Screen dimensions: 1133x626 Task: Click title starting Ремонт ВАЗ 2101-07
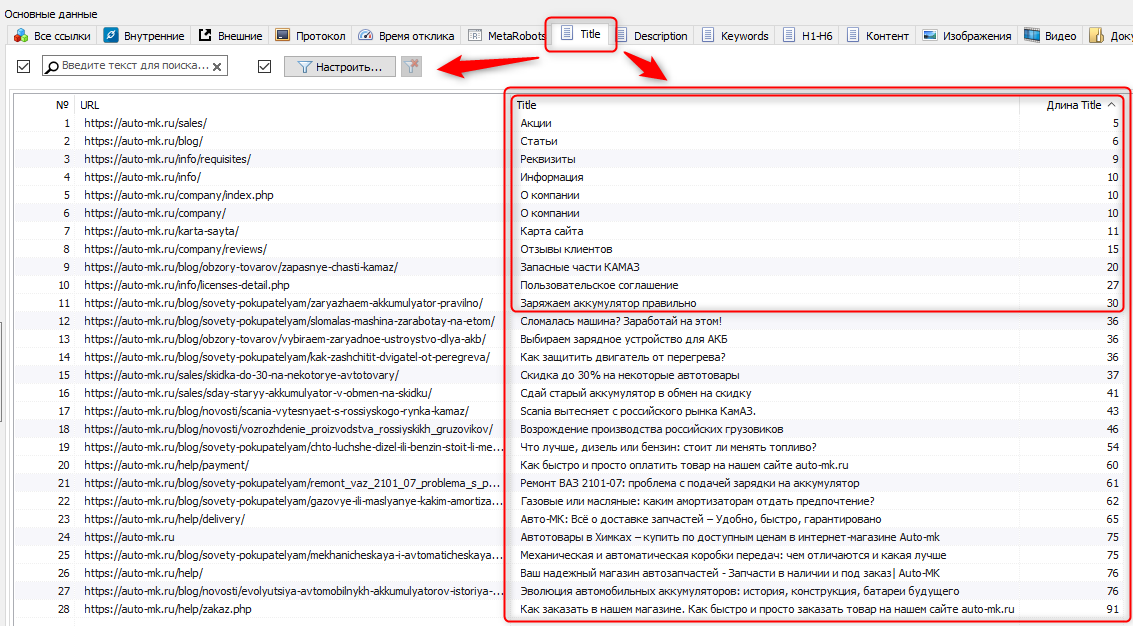pyautogui.click(x=689, y=483)
